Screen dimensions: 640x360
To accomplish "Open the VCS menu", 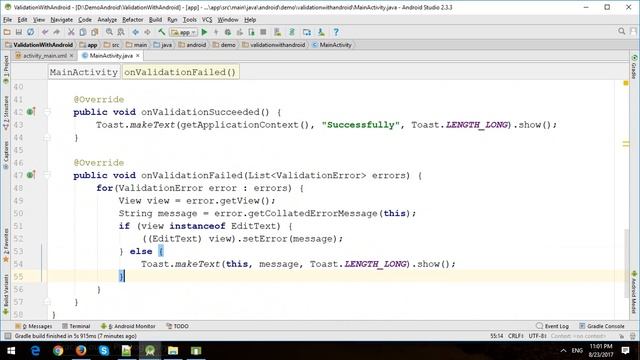I will [x=207, y=20].
